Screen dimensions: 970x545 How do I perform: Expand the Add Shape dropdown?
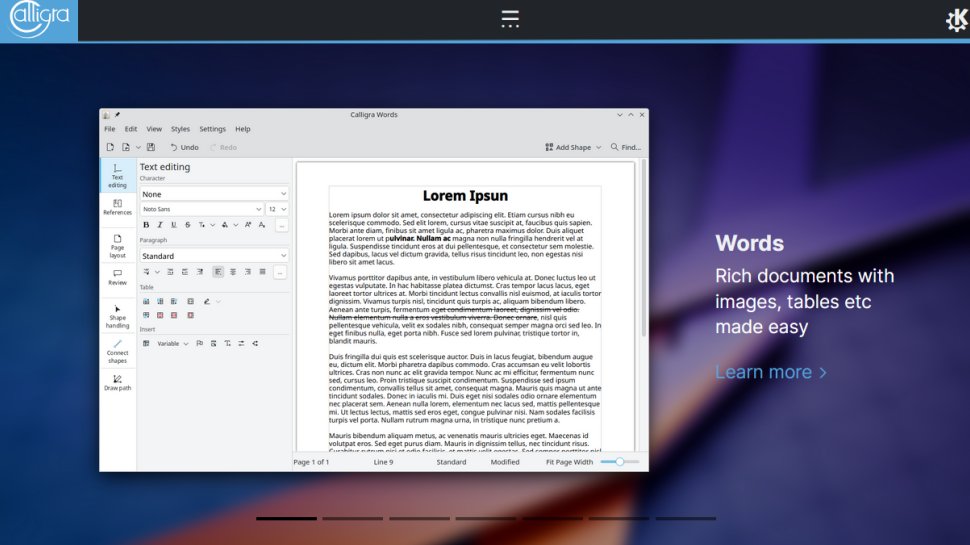coord(598,147)
